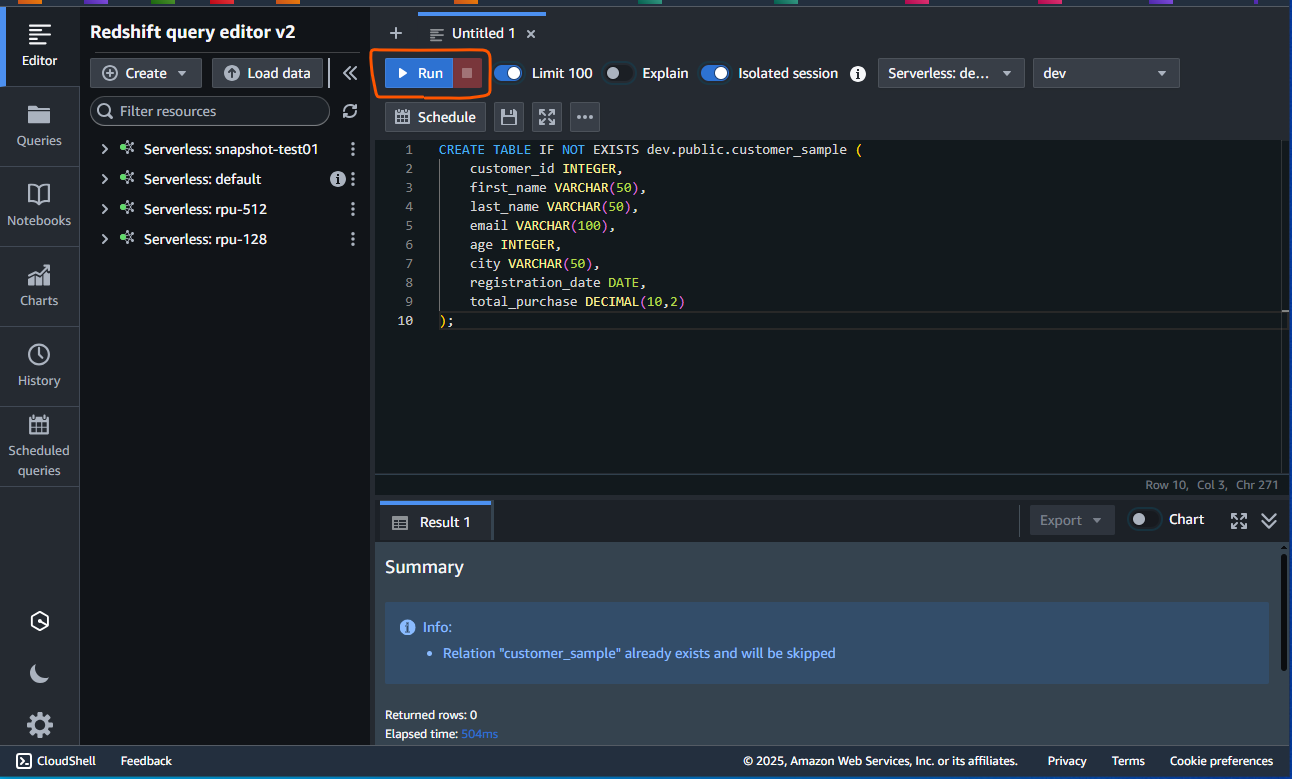Collapse the results pane with double chevron
The image size is (1292, 779).
pyautogui.click(x=1269, y=521)
